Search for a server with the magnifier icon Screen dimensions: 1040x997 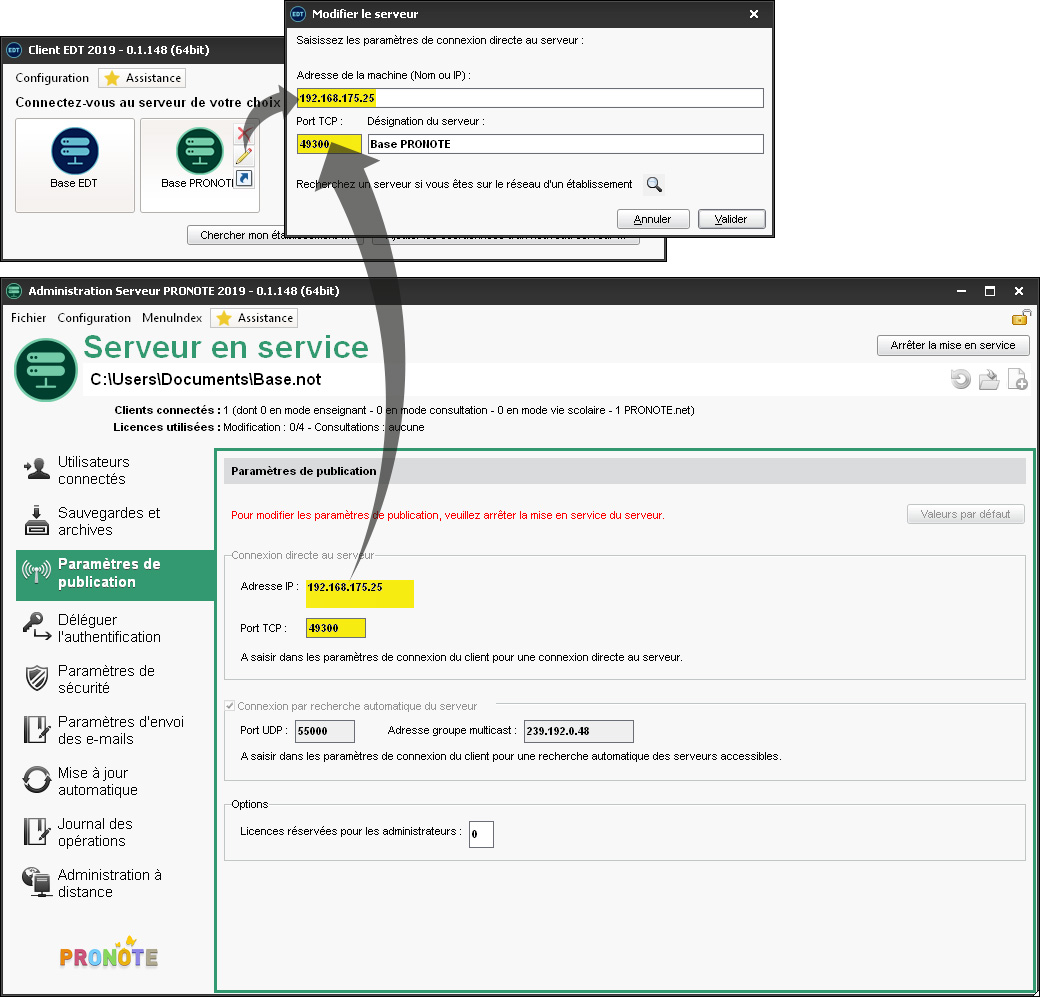[654, 184]
